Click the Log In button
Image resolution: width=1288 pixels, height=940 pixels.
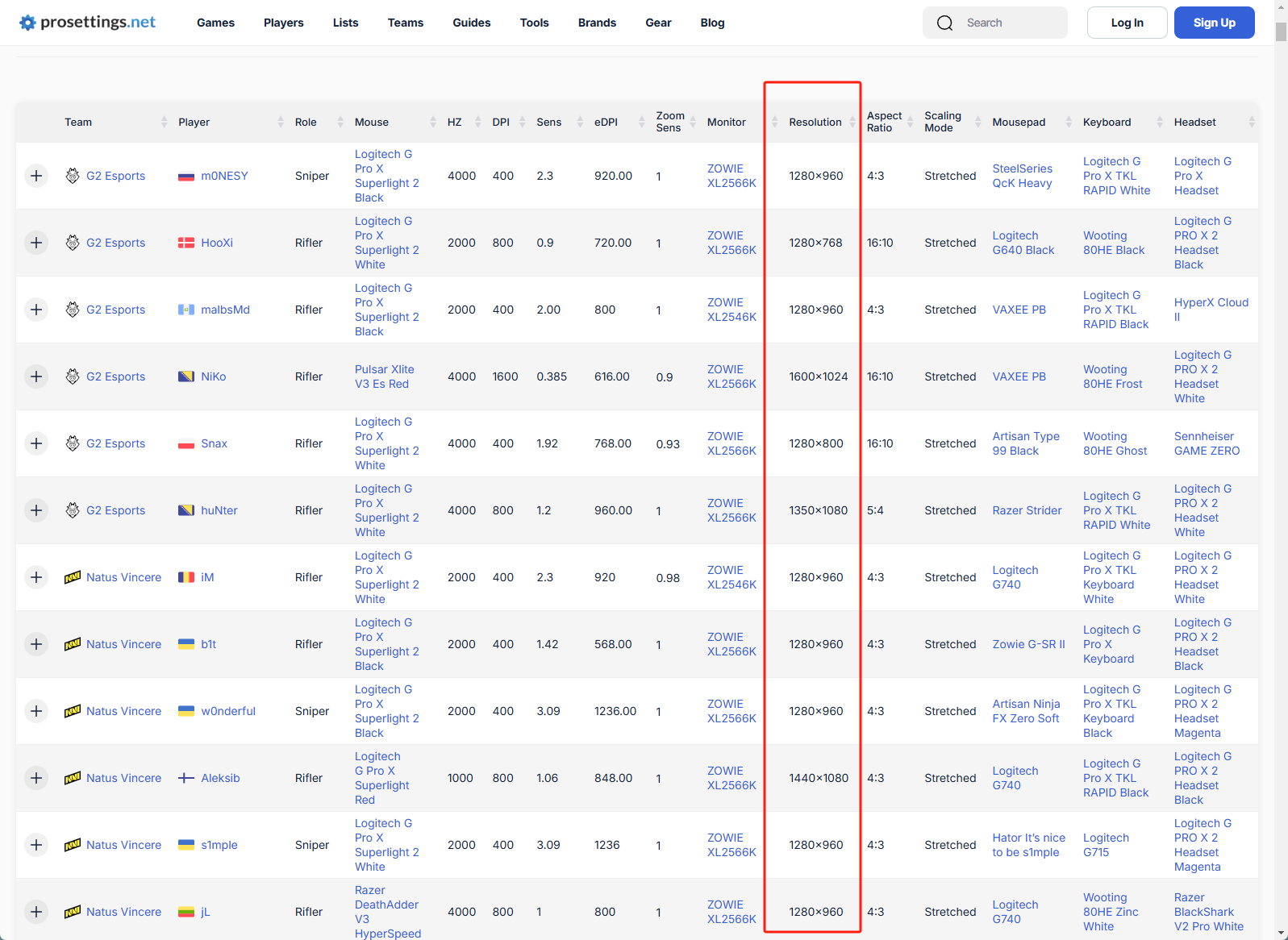1127,23
